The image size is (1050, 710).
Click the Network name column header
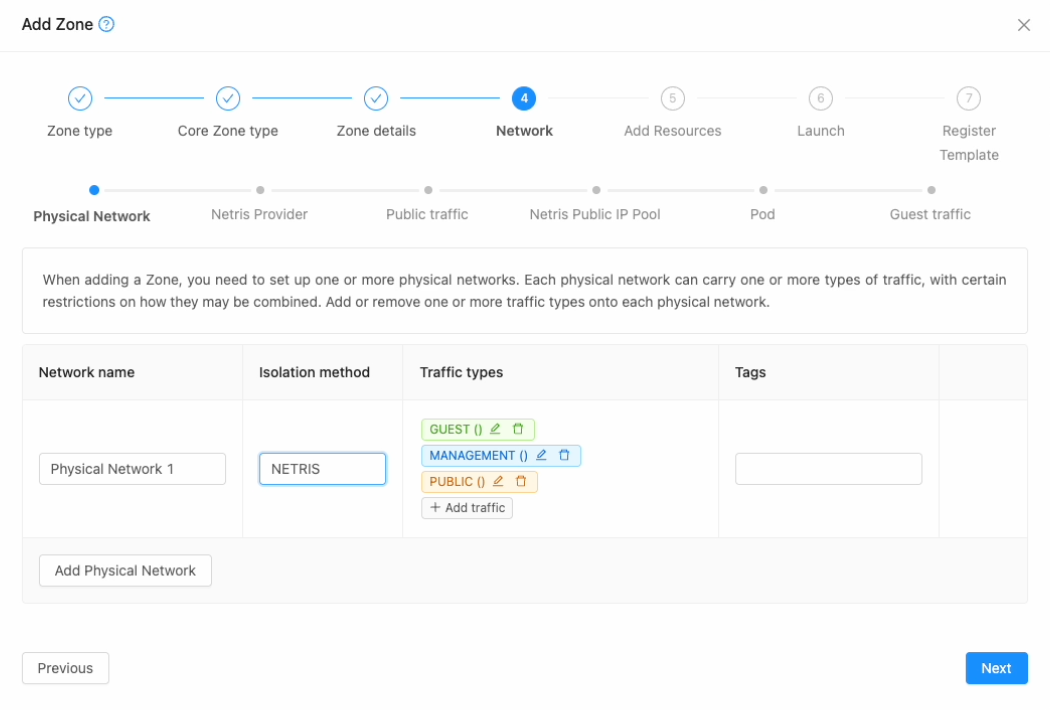tap(86, 372)
